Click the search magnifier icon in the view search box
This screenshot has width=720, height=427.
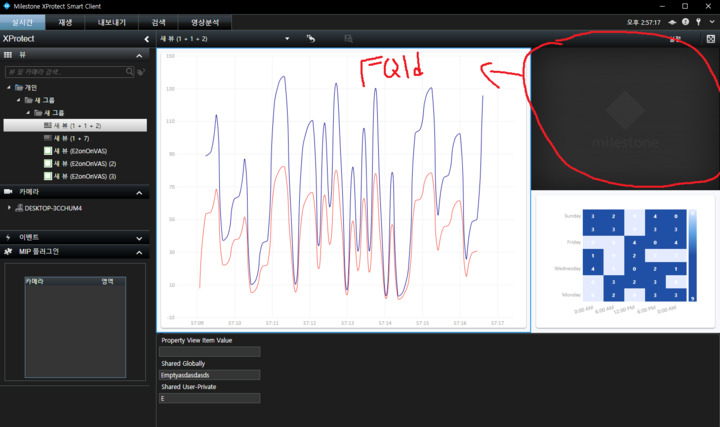[130, 72]
